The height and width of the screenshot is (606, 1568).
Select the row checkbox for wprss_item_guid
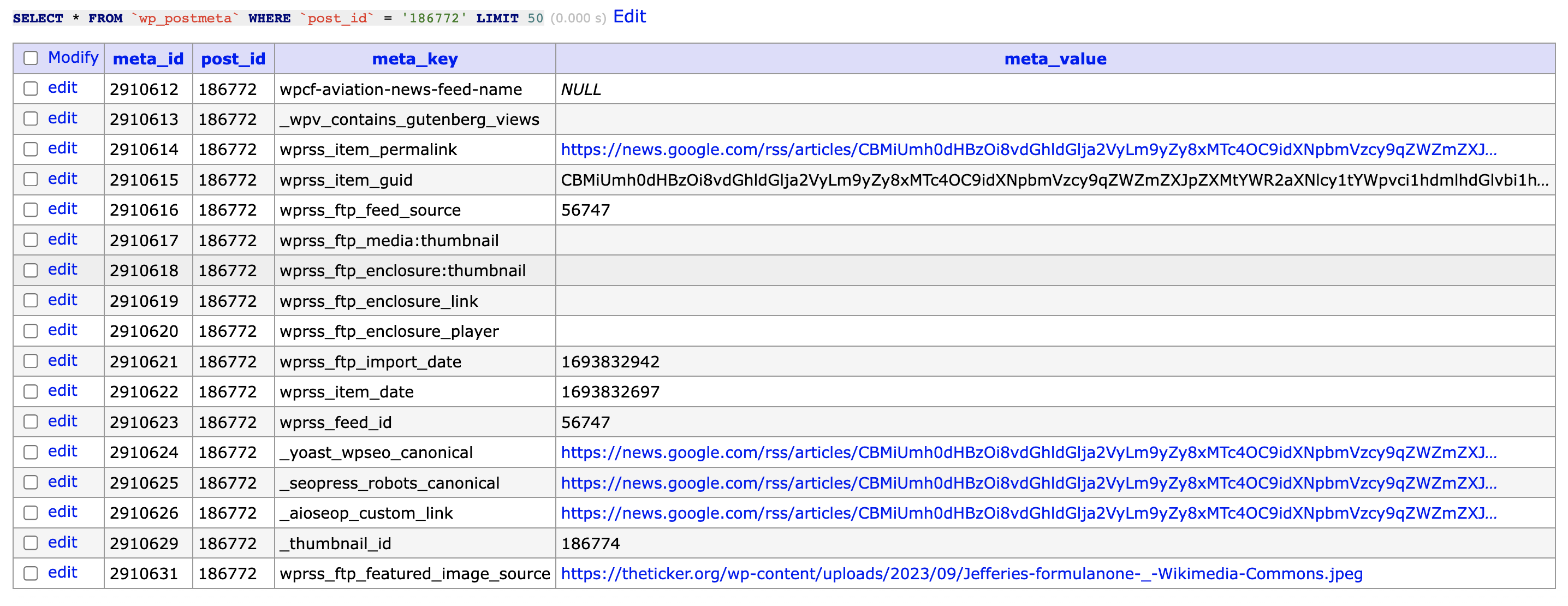click(x=31, y=179)
